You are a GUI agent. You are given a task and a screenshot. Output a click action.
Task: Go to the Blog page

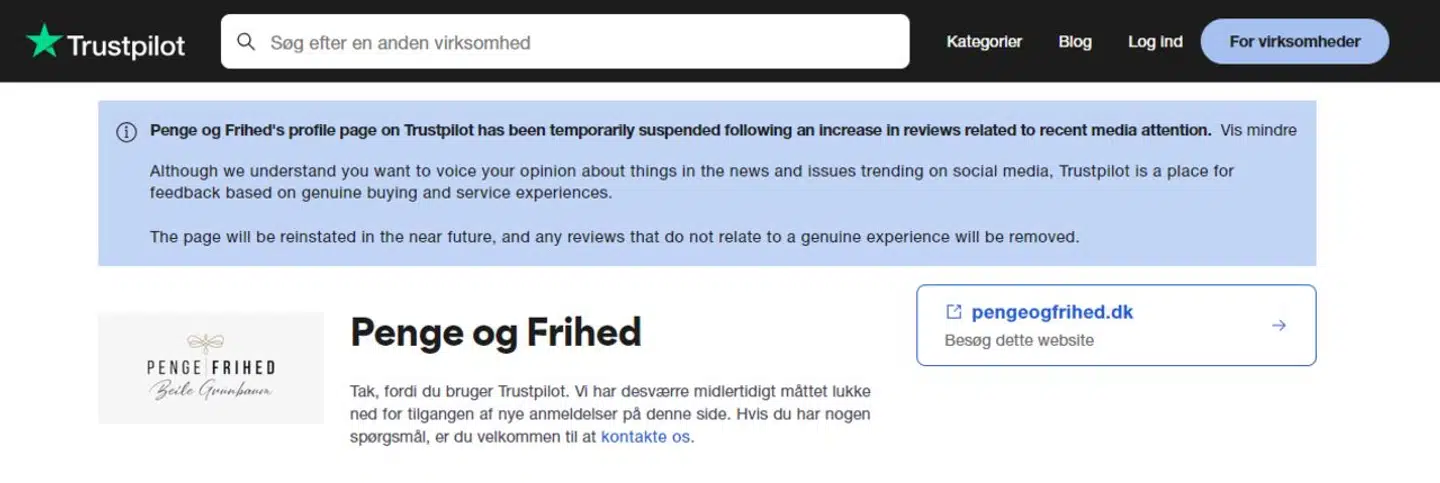(1075, 42)
